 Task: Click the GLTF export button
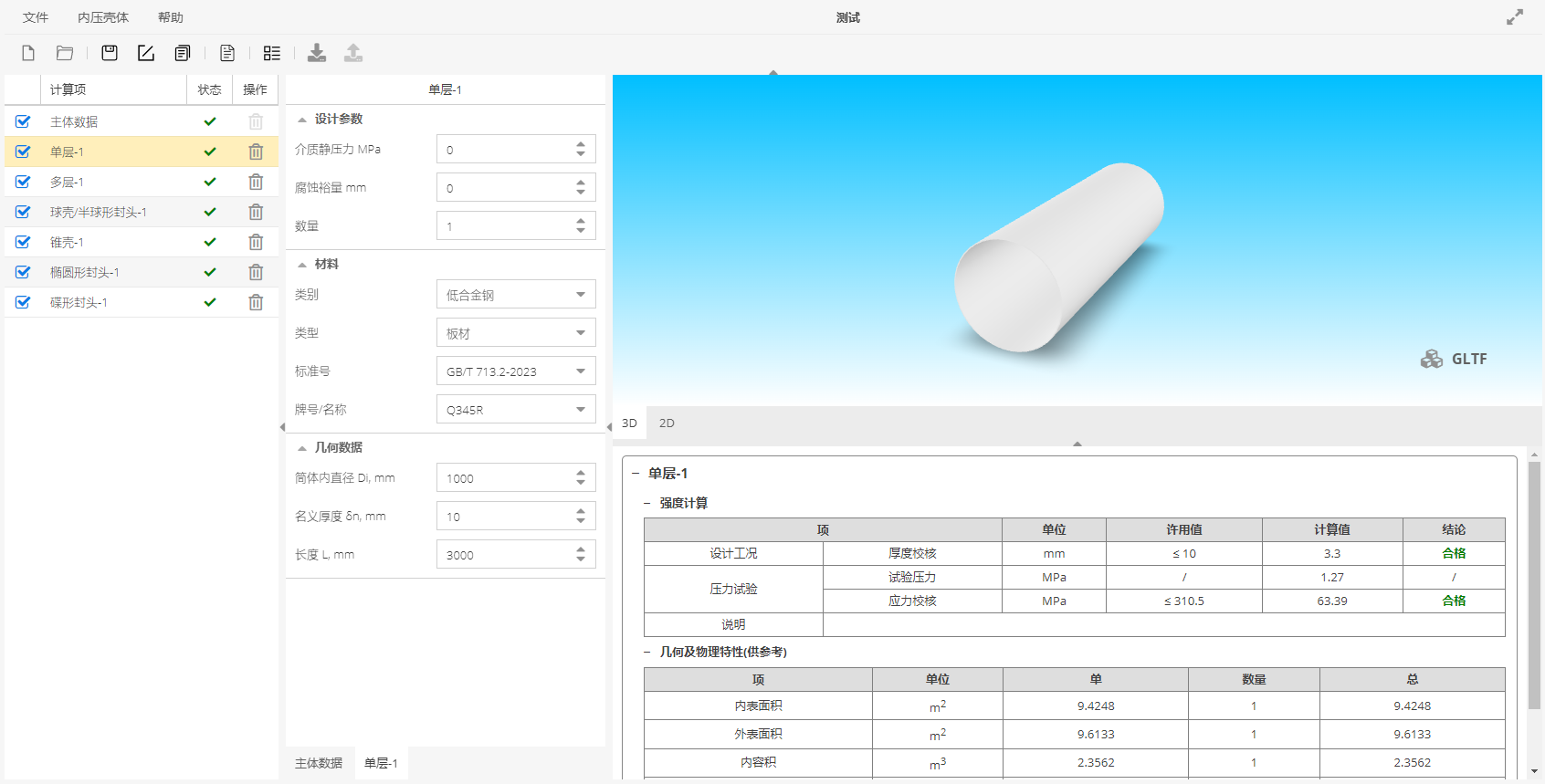1455,359
